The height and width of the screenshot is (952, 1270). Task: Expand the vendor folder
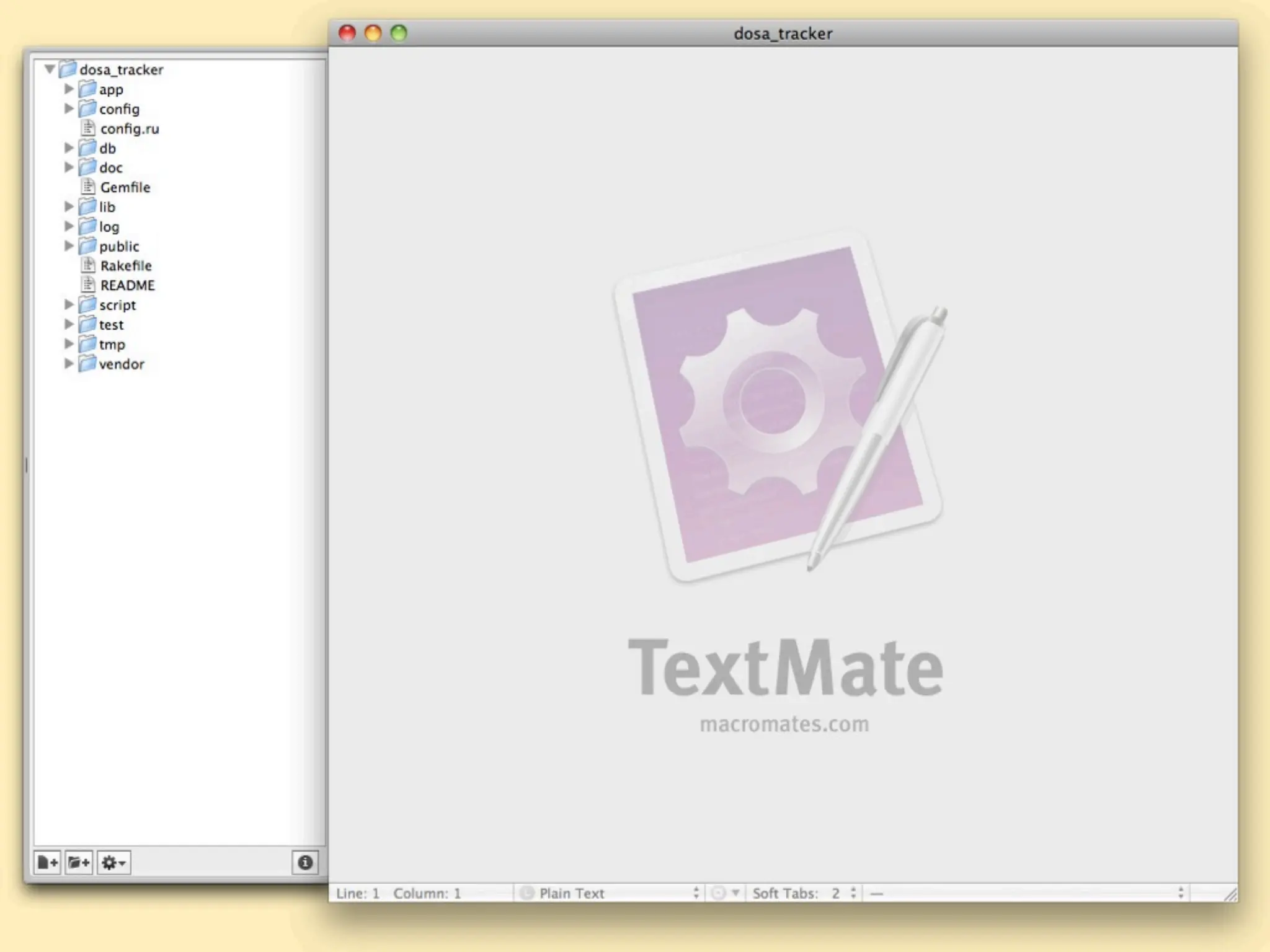pos(69,364)
